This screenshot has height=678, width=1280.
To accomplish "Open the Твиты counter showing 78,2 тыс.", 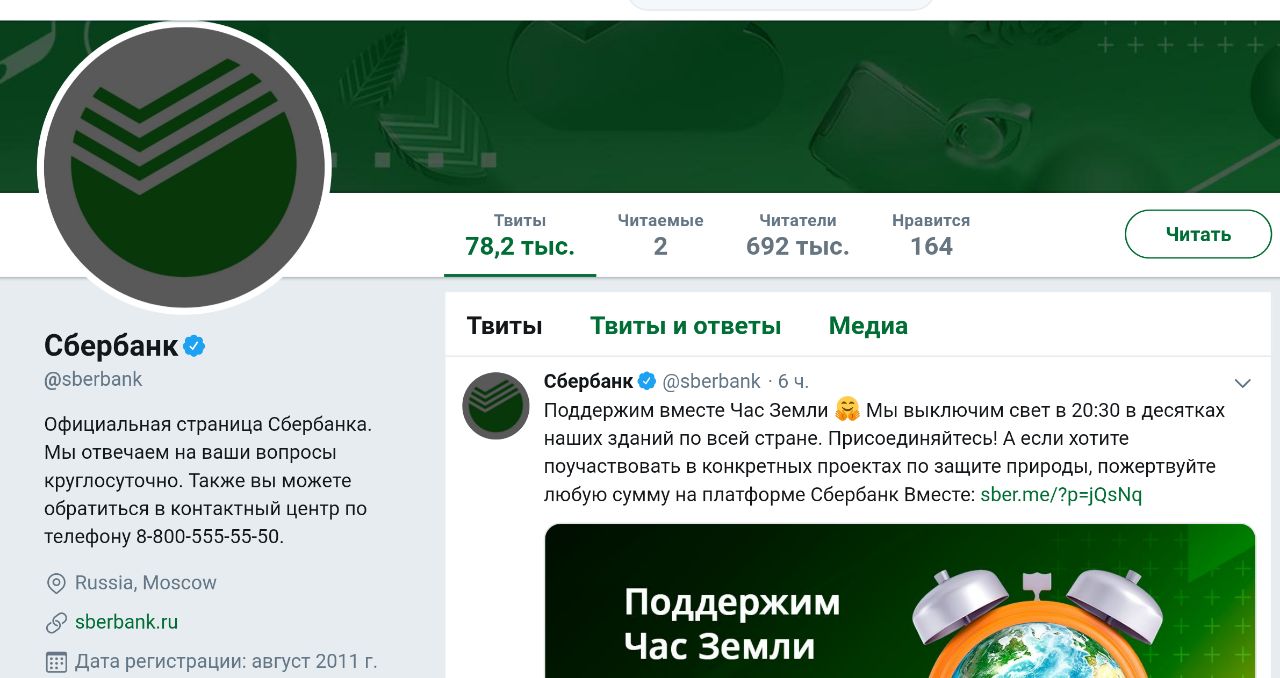I will tap(520, 235).
